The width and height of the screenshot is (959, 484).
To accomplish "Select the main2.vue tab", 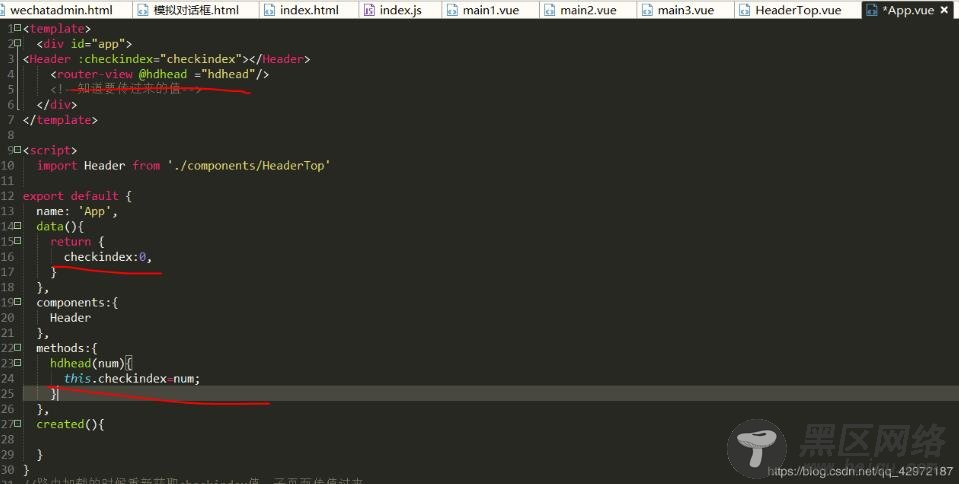I will coord(588,10).
